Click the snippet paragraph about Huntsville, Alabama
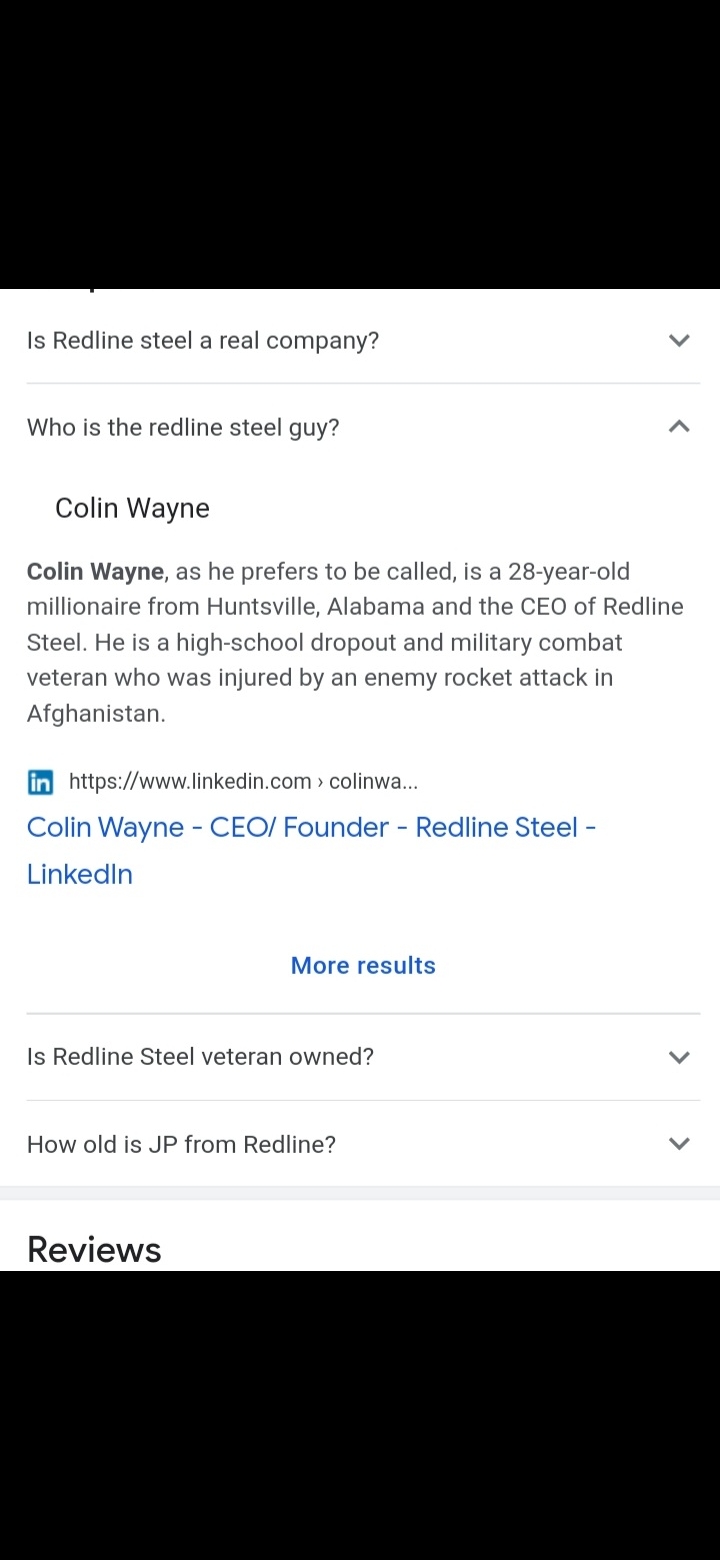 coord(355,642)
